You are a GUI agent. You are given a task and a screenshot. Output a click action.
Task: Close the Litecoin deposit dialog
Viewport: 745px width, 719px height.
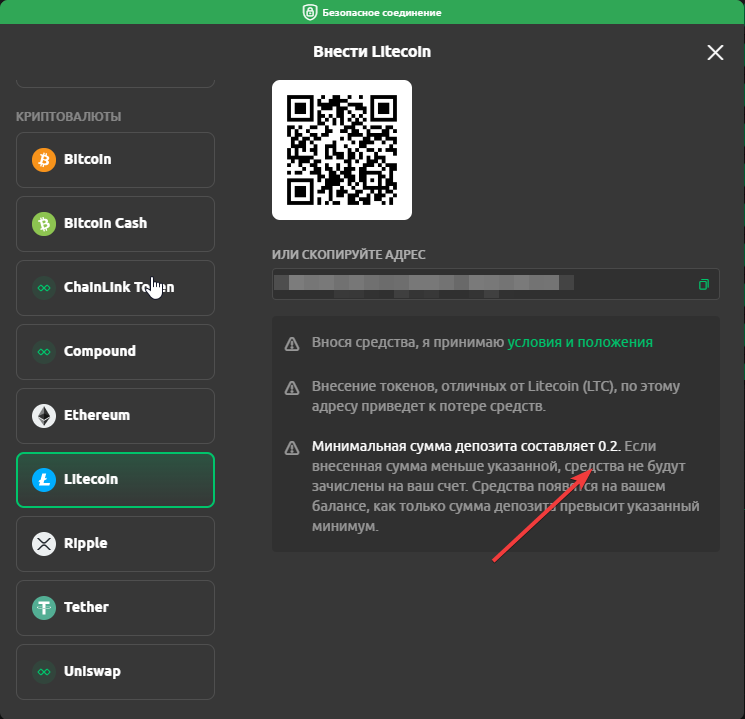715,53
